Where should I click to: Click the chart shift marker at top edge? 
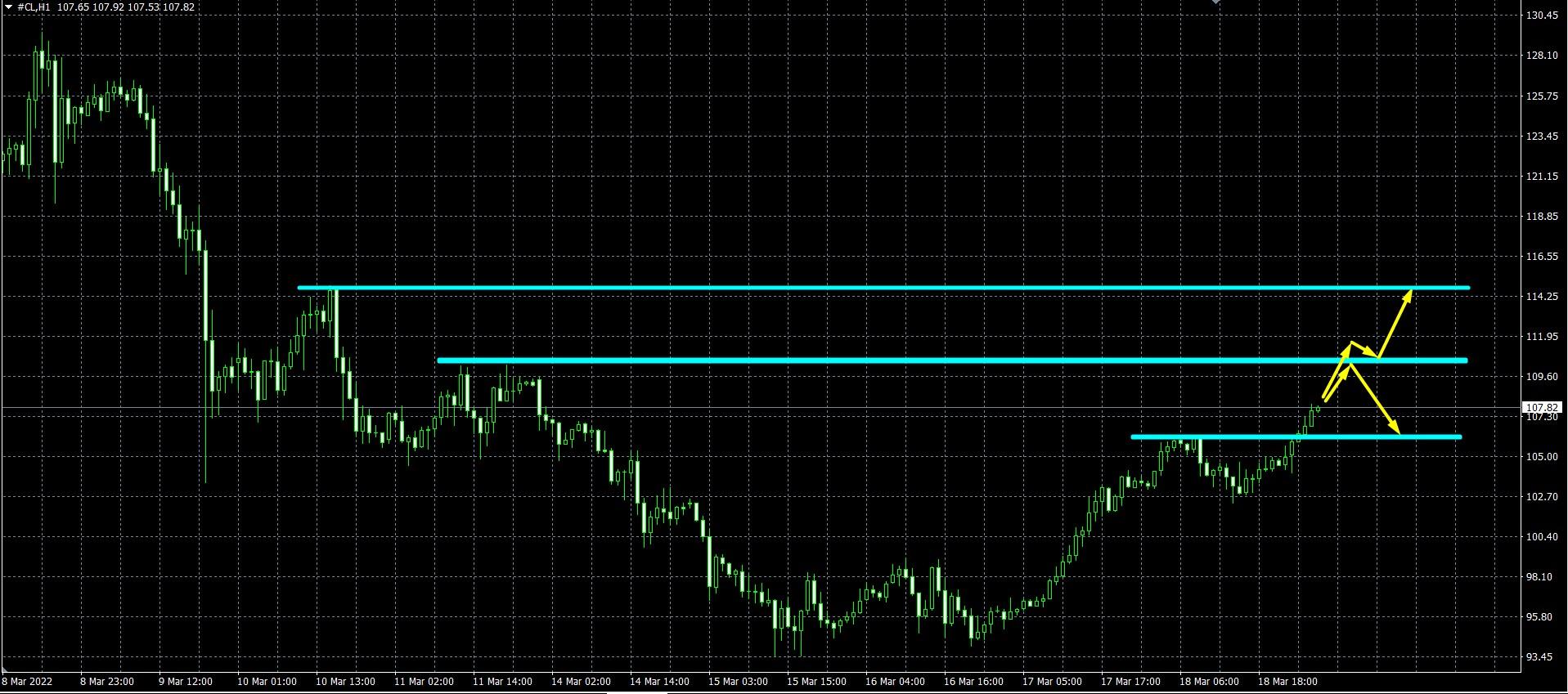[x=1215, y=2]
